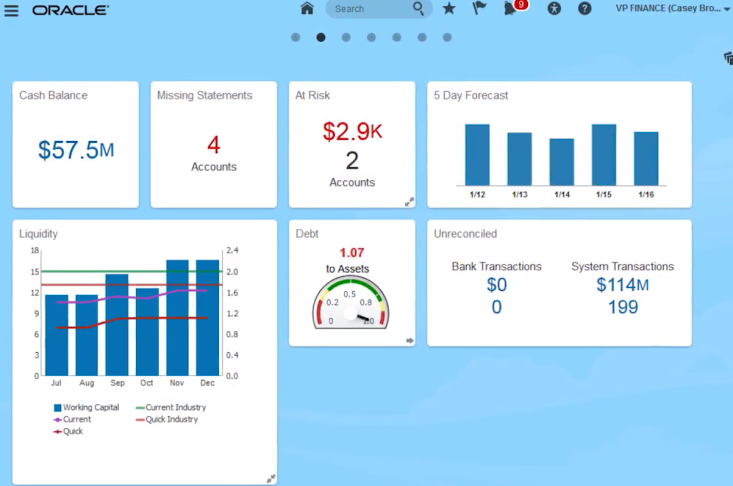Open the Missing Statements tile
This screenshot has height=486, width=733.
[213, 150]
